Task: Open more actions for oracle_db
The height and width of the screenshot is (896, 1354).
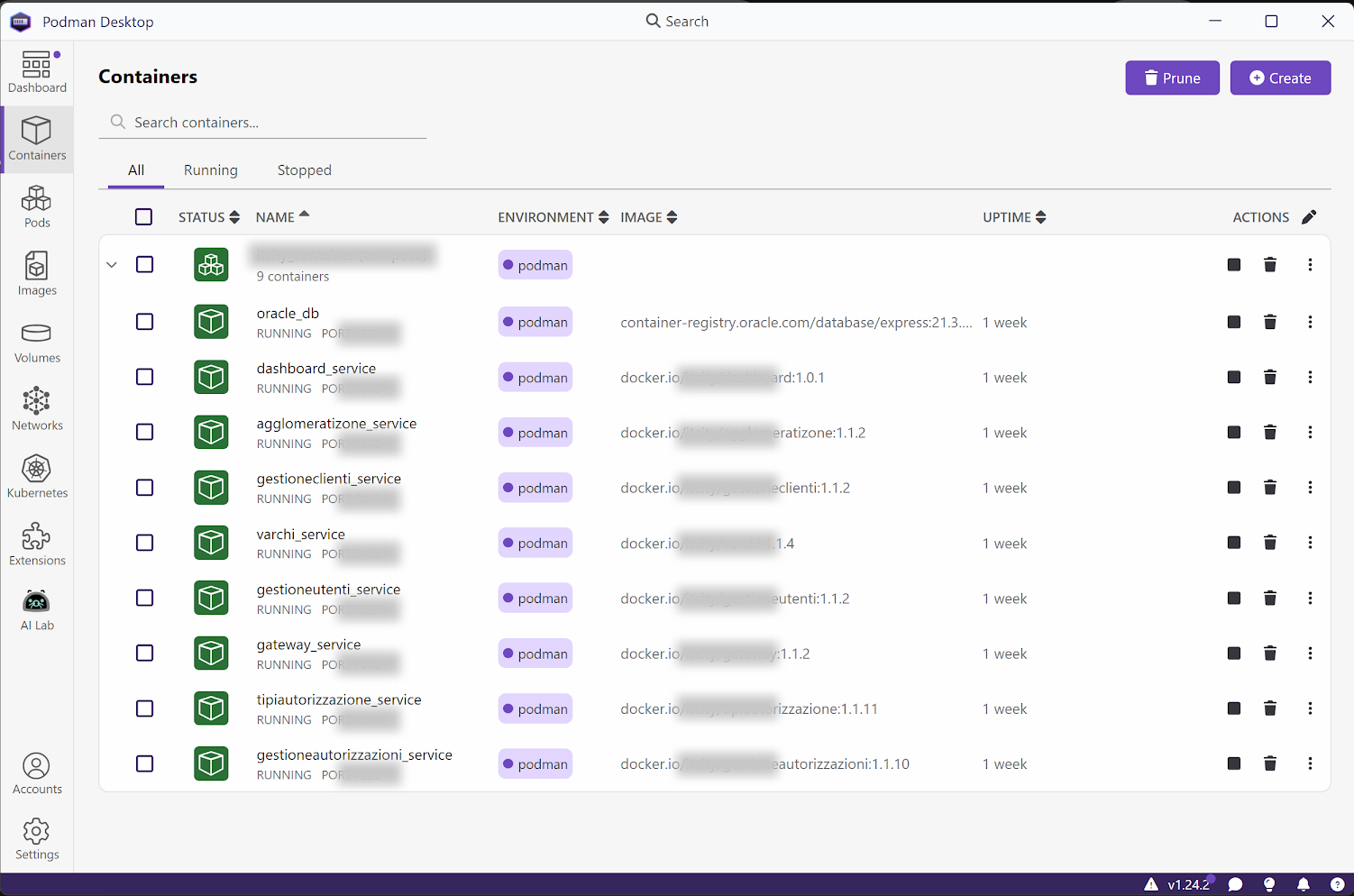Action: click(x=1310, y=322)
